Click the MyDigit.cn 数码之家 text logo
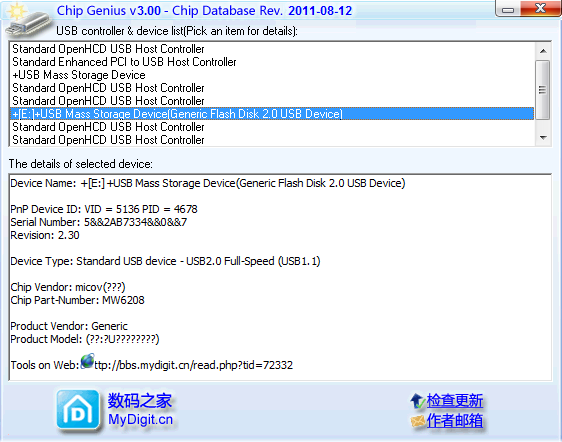The height and width of the screenshot is (442, 562). click(140, 410)
